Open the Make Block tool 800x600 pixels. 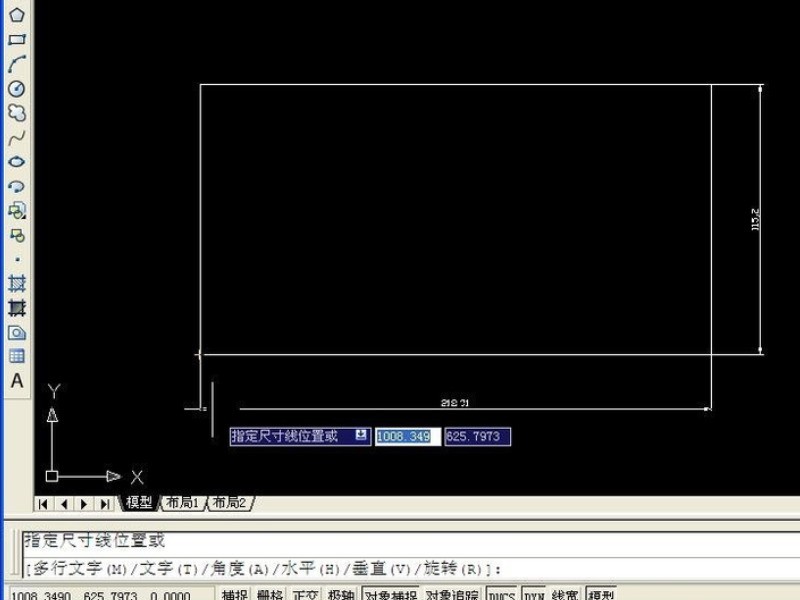[17, 235]
